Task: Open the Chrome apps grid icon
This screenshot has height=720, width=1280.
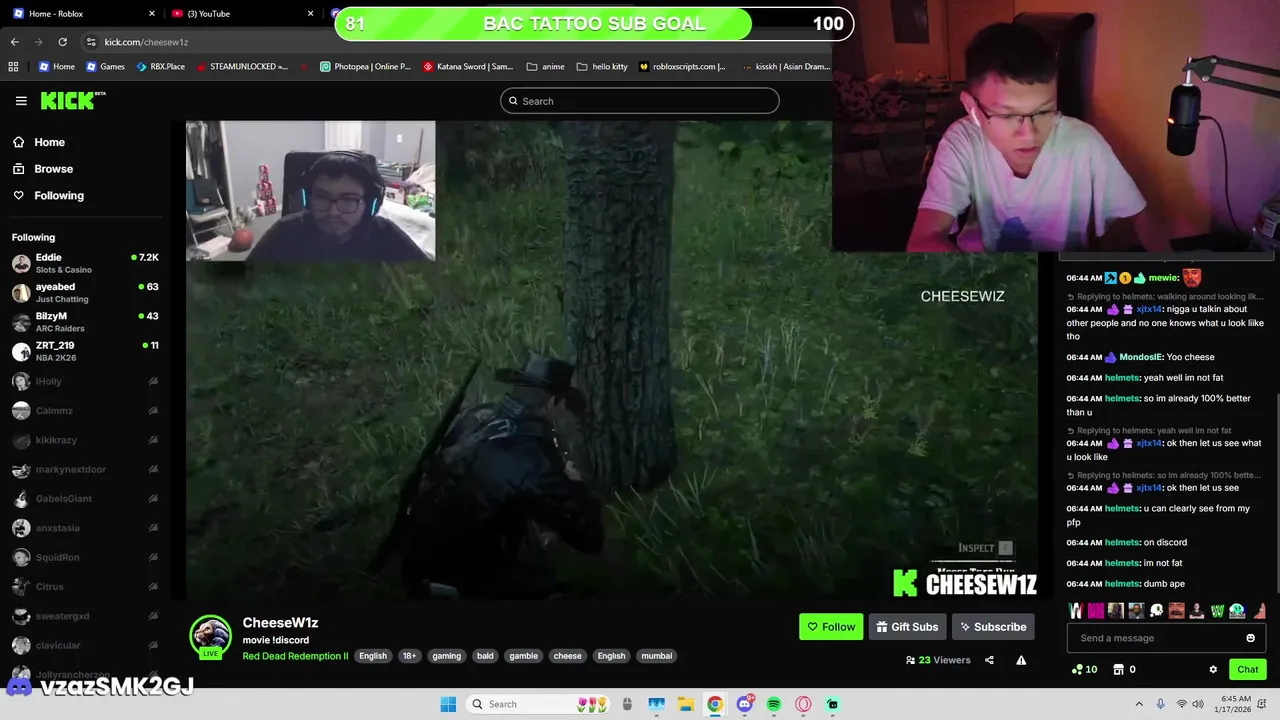Action: 13,67
